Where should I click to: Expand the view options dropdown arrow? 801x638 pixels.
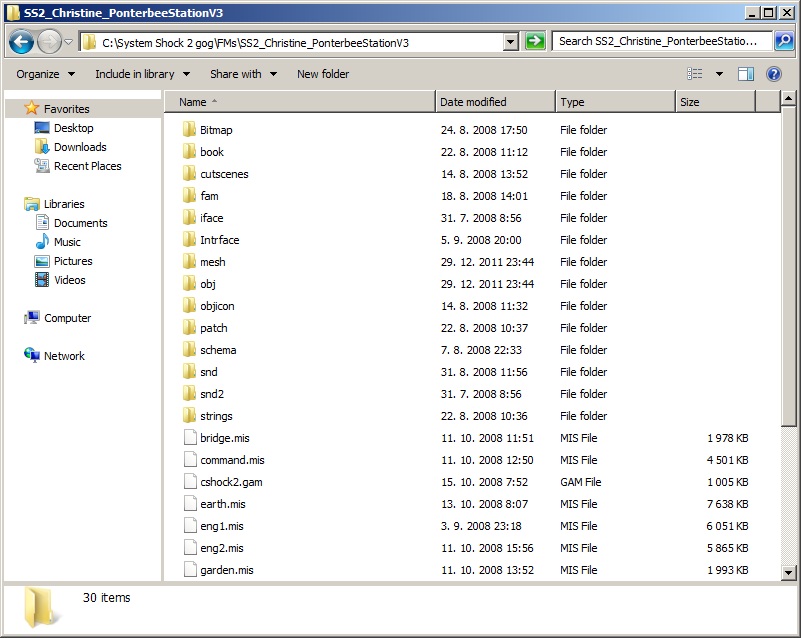[719, 74]
